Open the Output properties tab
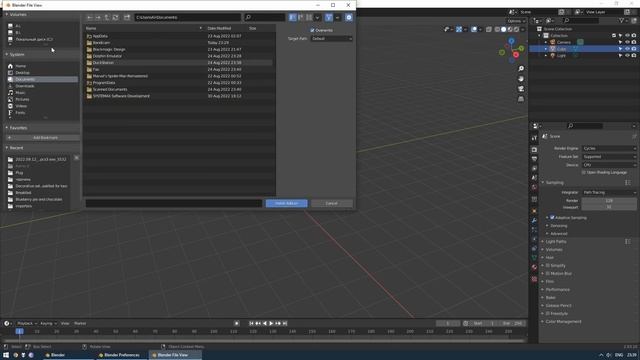Image resolution: width=640 pixels, height=360 pixels. [534, 159]
